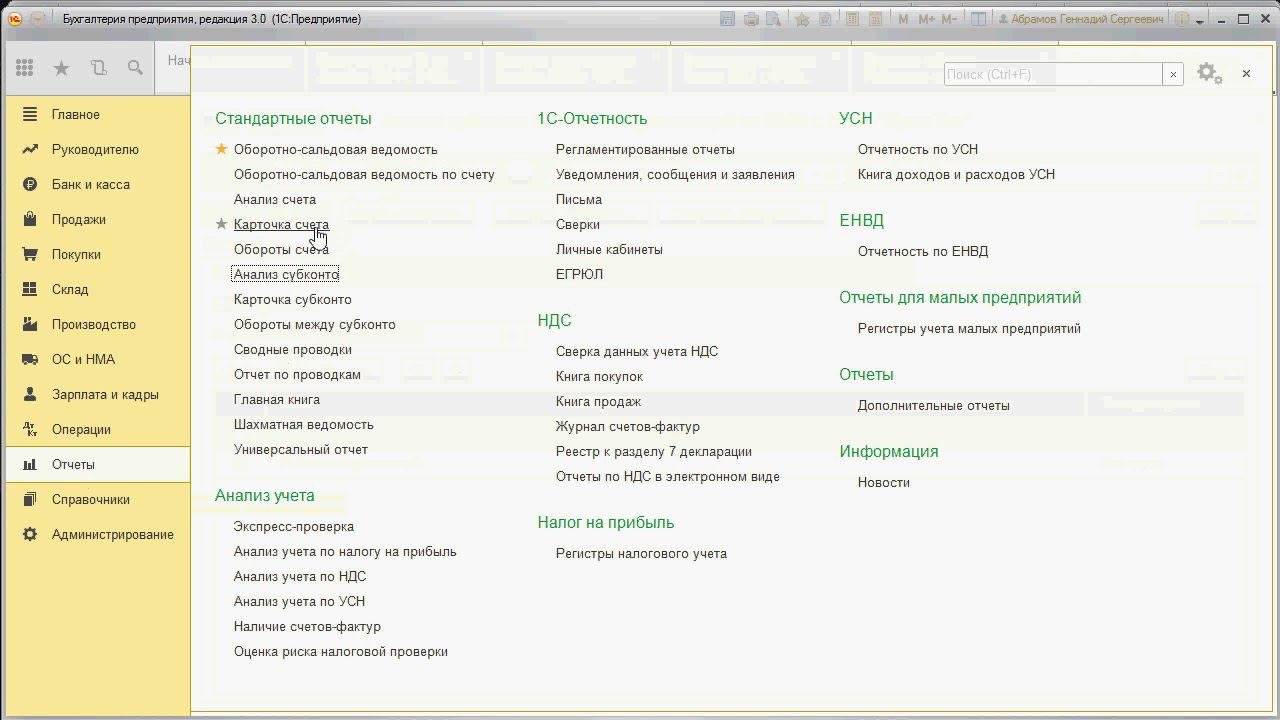Open the Главное section
The width and height of the screenshot is (1280, 720).
[97, 114]
